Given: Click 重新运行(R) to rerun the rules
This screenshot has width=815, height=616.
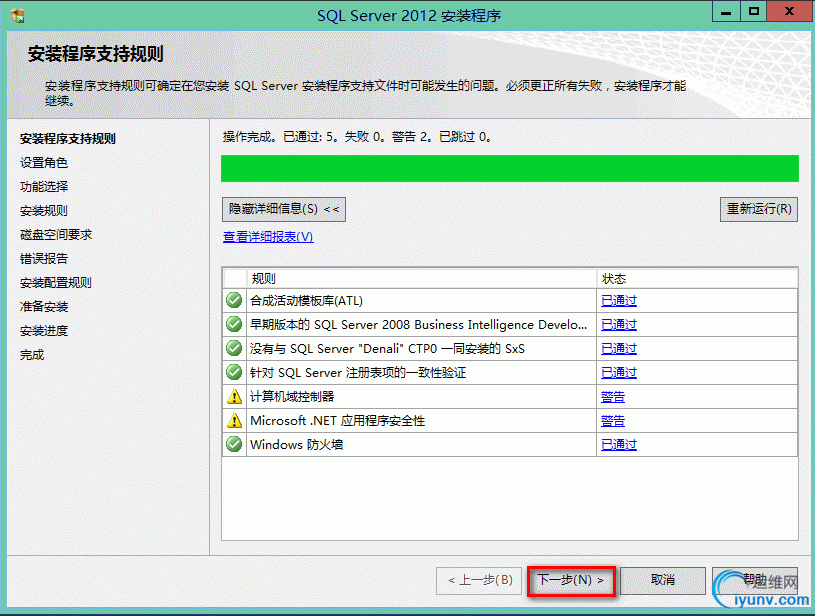Looking at the screenshot, I should (x=759, y=209).
